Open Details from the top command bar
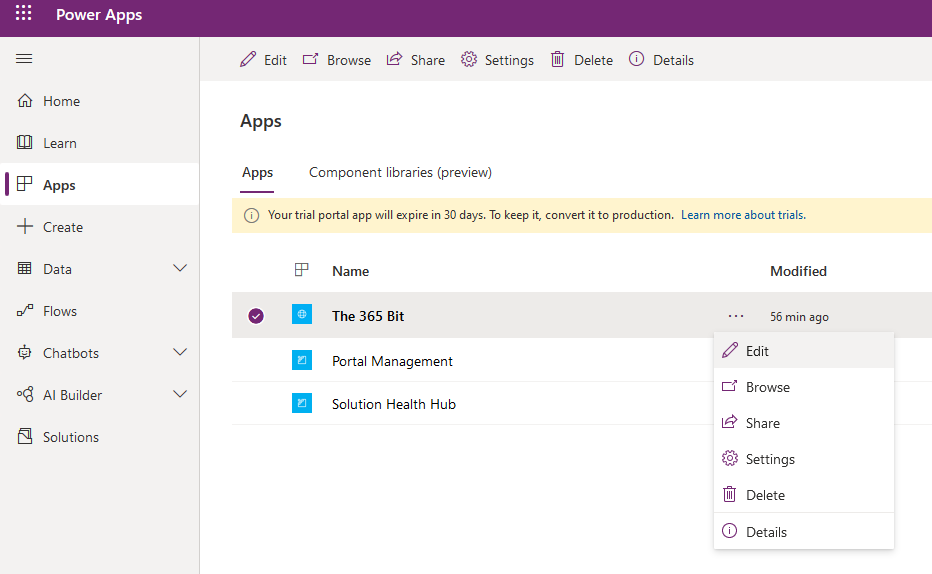The image size is (932, 574). click(661, 60)
